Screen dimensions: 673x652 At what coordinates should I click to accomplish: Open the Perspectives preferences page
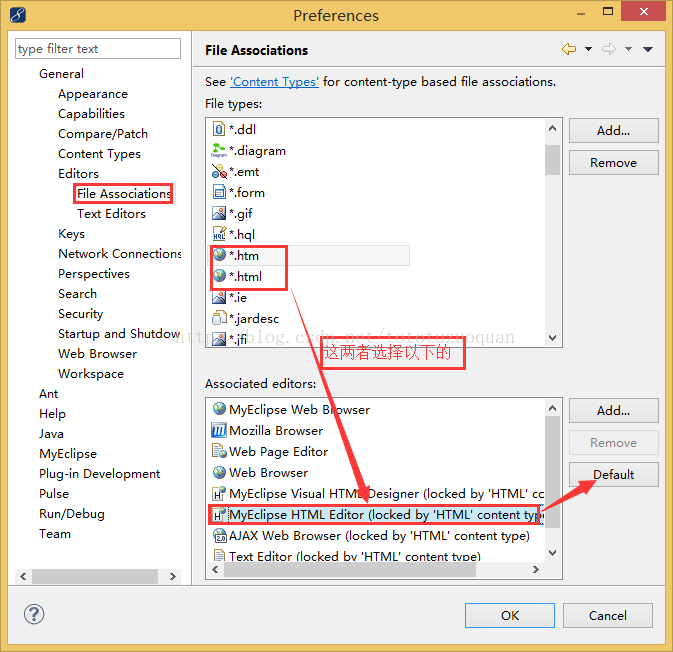[94, 273]
